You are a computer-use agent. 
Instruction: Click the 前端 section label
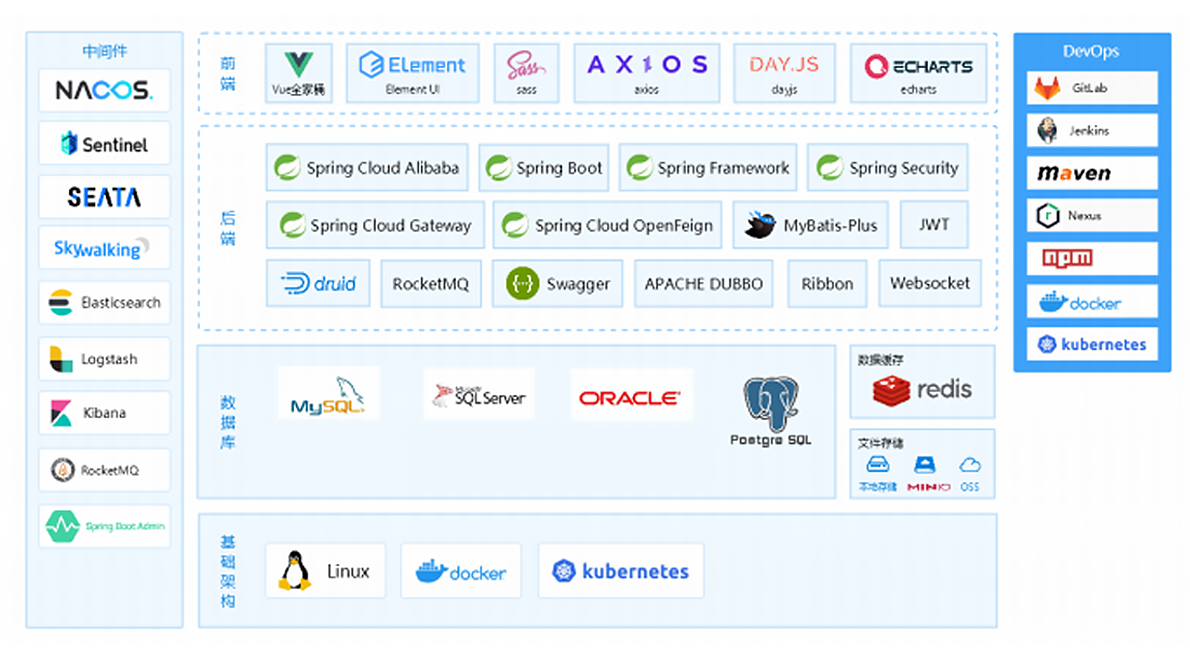click(228, 74)
